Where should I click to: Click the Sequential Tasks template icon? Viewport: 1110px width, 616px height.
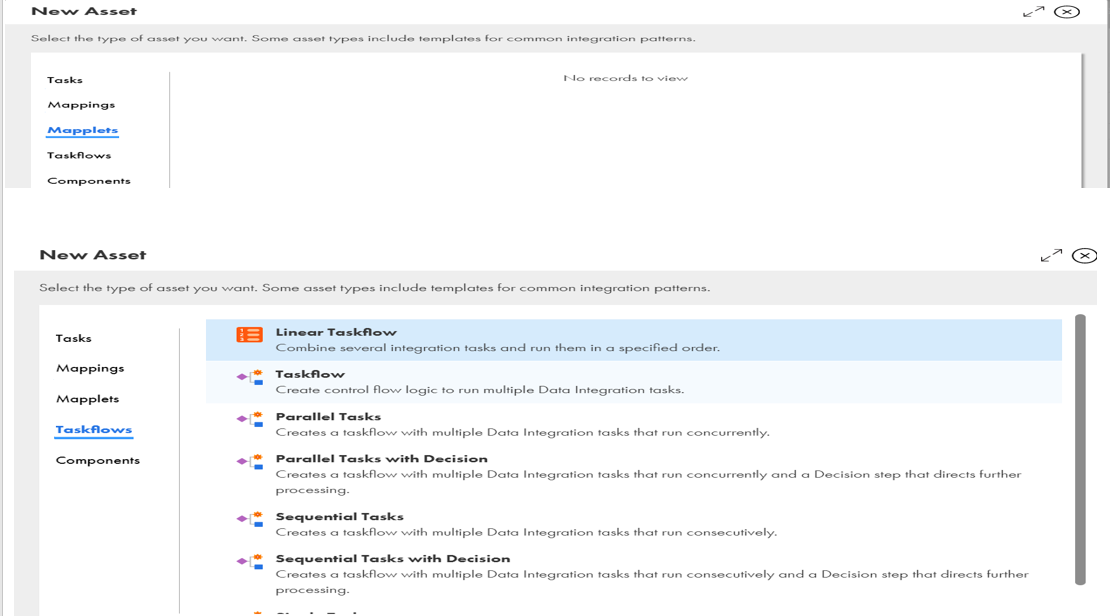250,519
